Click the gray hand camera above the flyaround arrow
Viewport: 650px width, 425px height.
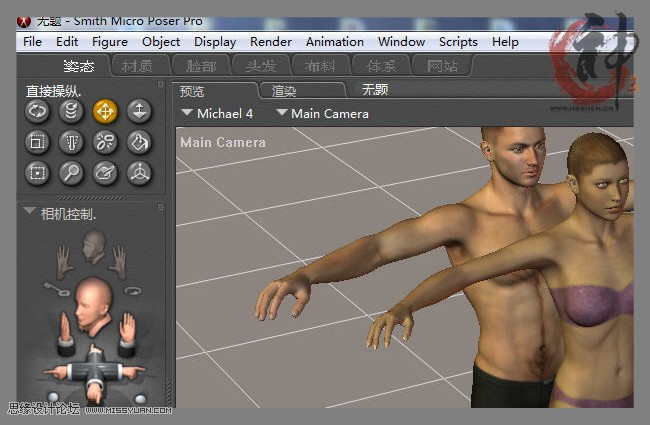119,261
